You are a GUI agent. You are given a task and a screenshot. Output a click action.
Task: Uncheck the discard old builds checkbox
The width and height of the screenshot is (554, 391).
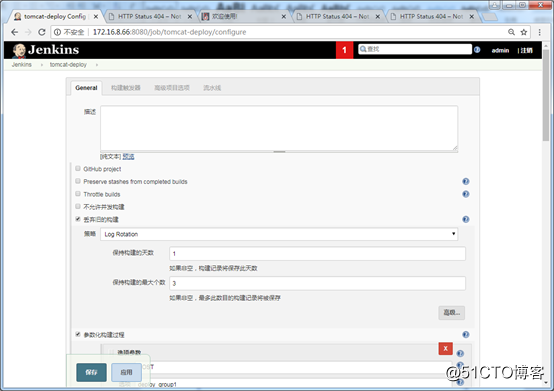pos(78,219)
